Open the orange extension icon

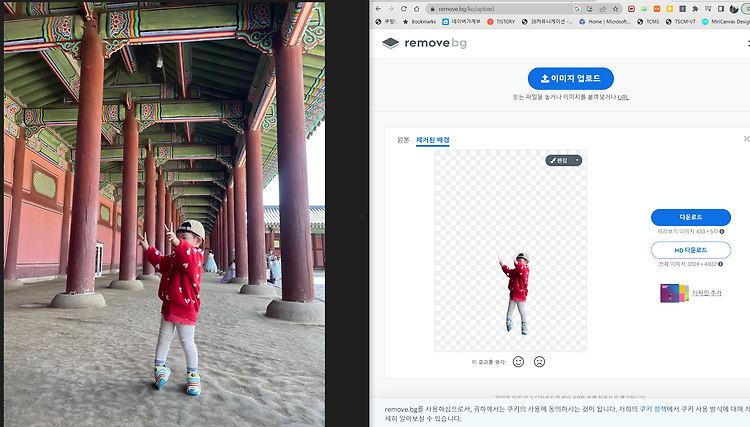[x=657, y=9]
